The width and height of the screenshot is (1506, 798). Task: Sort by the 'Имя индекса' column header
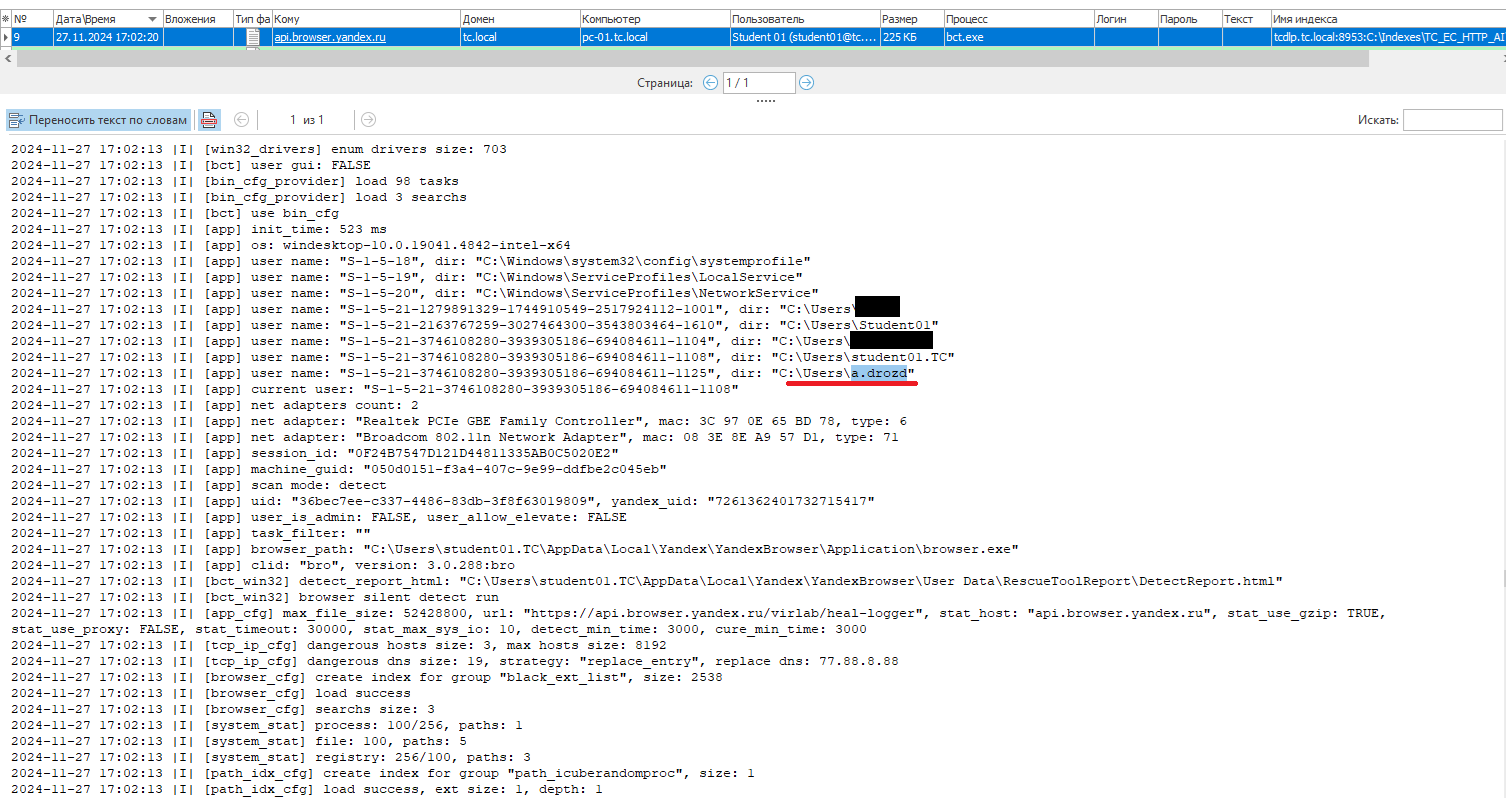[1387, 19]
